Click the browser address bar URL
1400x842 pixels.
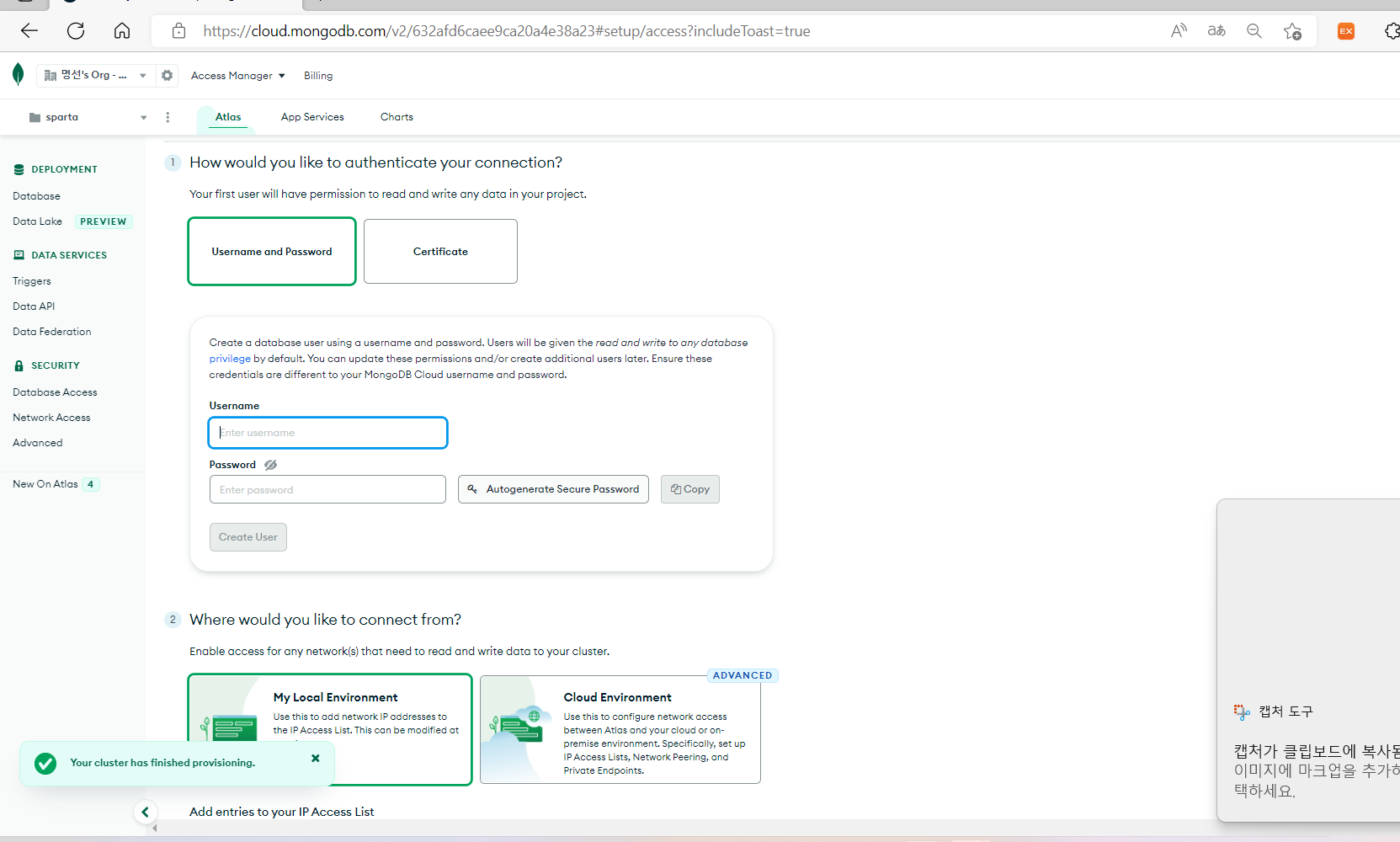pos(507,31)
